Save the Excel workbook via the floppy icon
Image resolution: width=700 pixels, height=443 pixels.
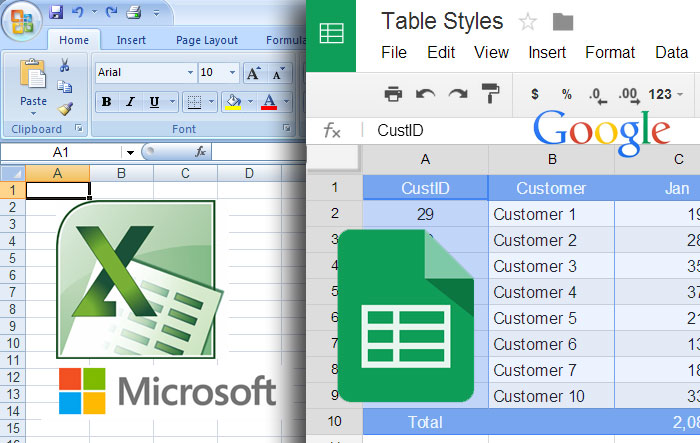tap(56, 12)
